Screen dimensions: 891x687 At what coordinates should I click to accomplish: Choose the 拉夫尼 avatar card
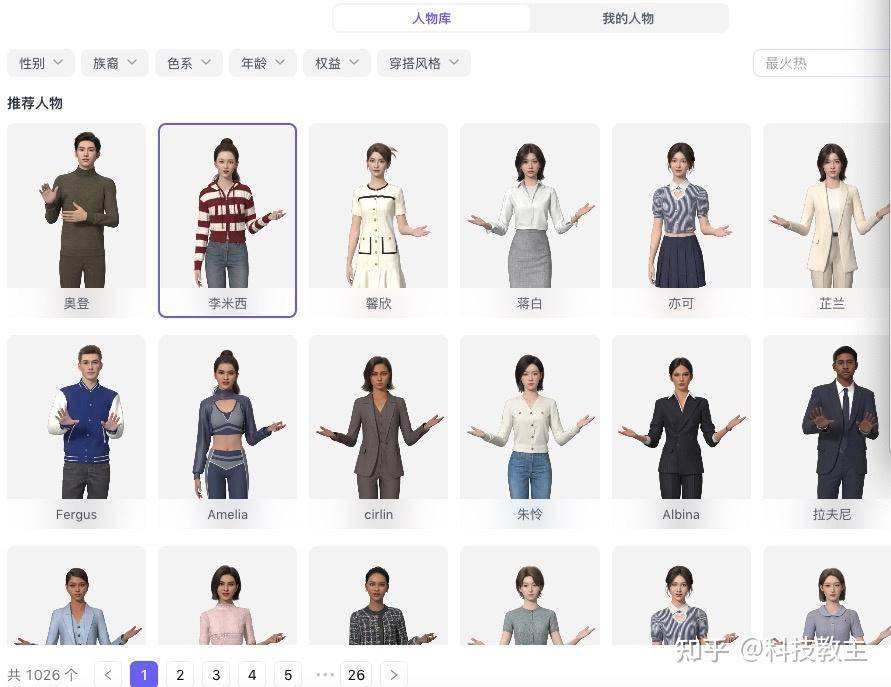(827, 432)
